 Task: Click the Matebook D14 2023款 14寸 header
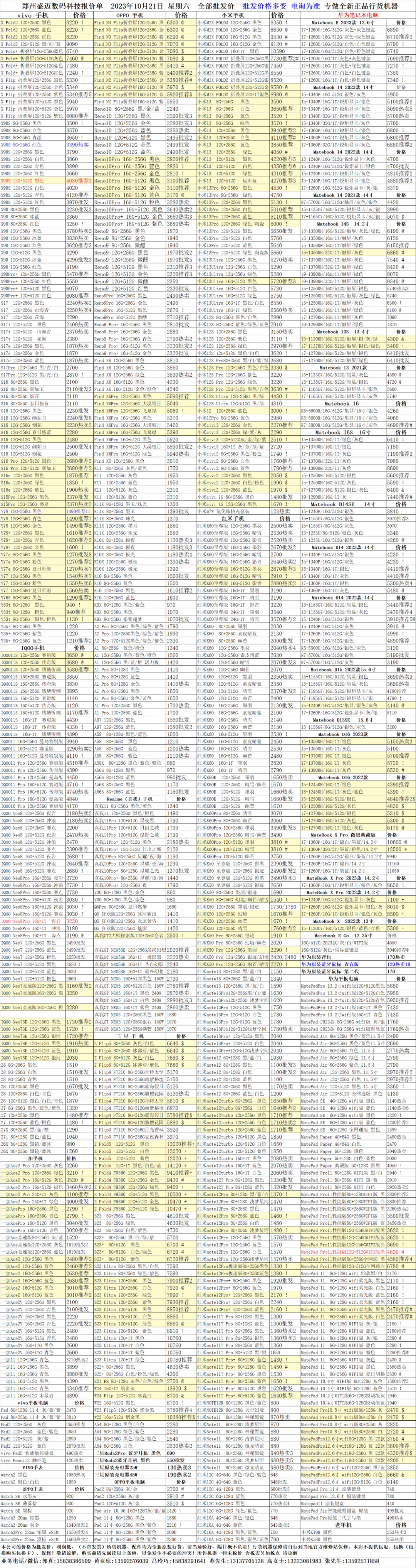(x=343, y=547)
